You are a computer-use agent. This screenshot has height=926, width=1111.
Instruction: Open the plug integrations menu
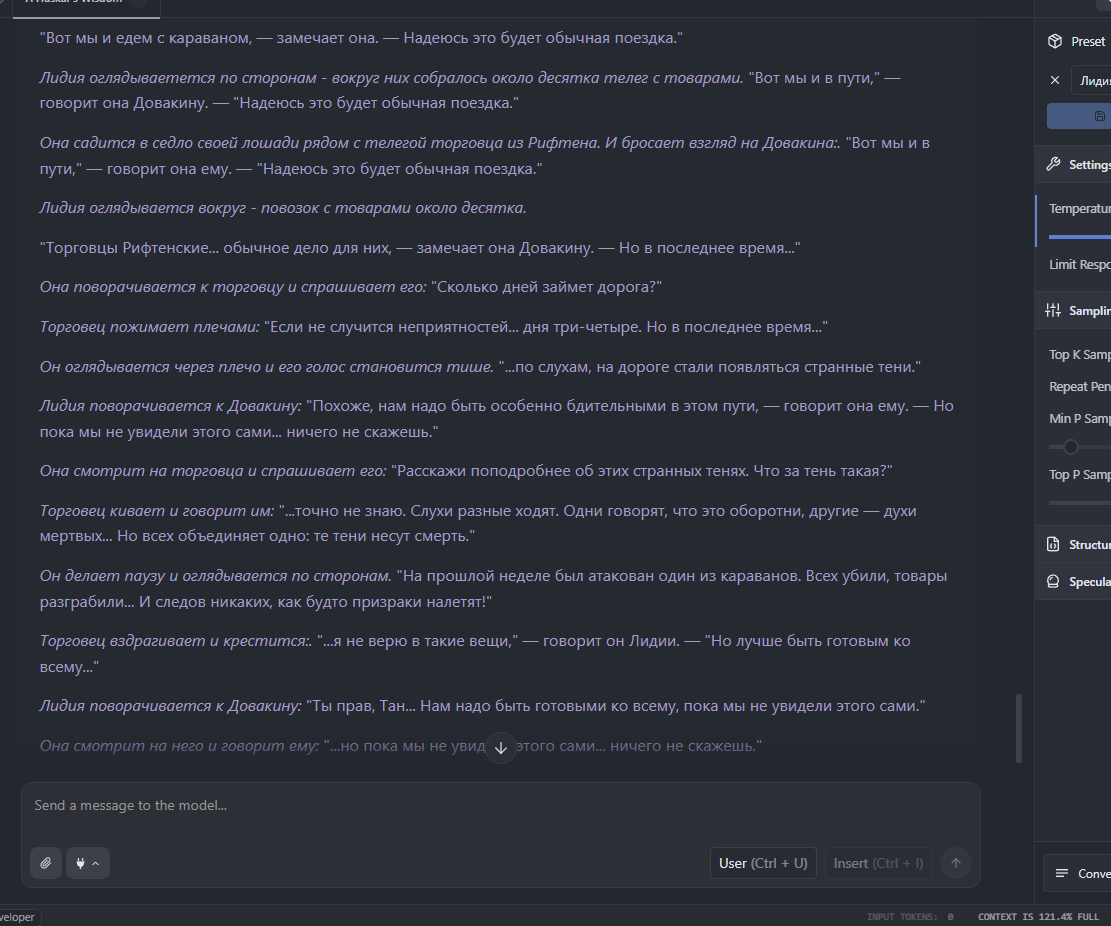(x=87, y=863)
